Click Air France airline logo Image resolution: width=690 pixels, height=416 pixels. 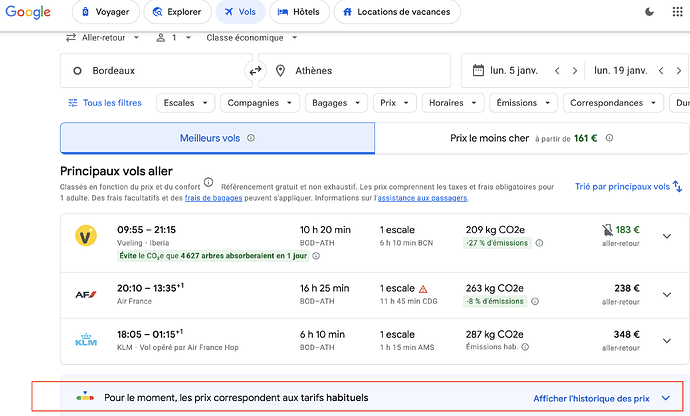86,295
